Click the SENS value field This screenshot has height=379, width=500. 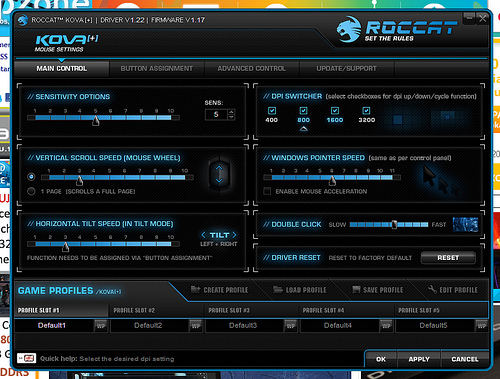tap(216, 114)
